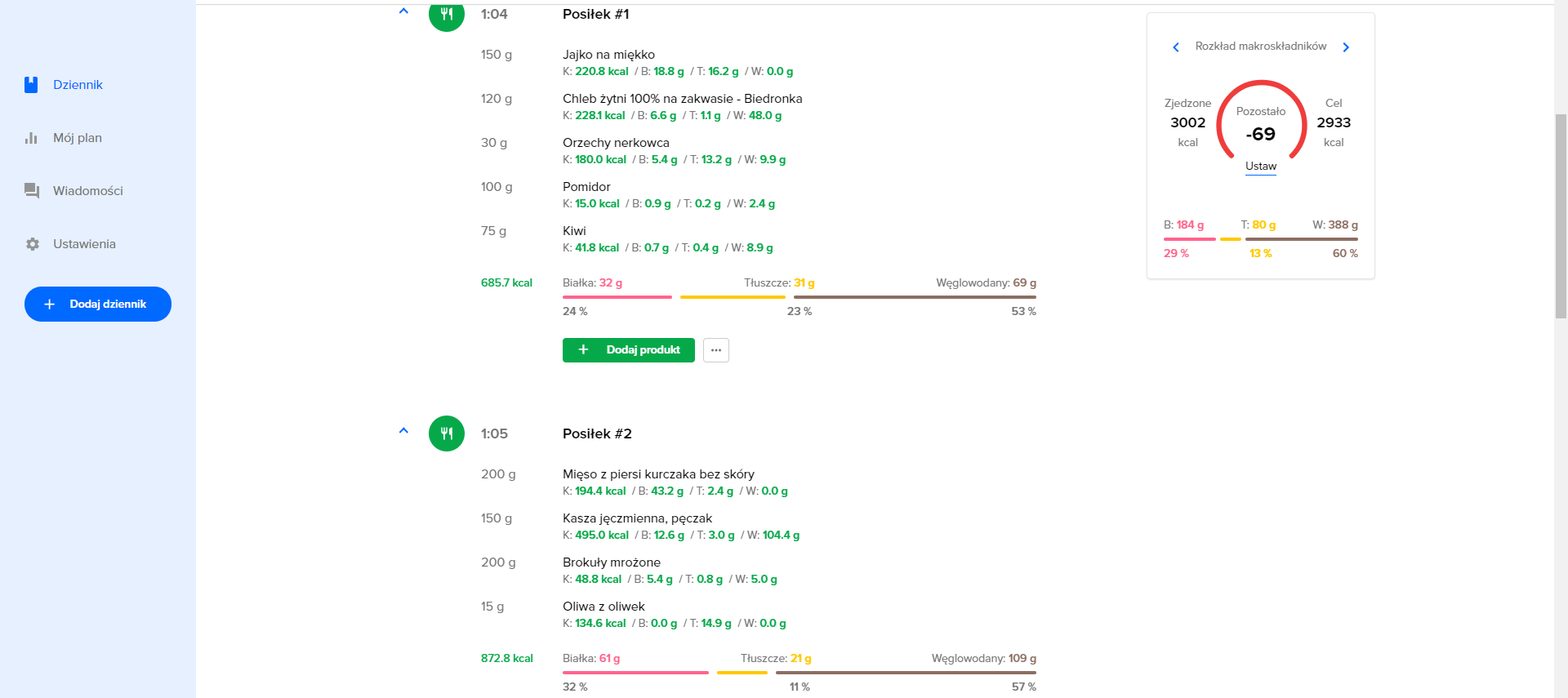Go to previous macro view with left chevron
The width and height of the screenshot is (1568, 698).
1176,47
